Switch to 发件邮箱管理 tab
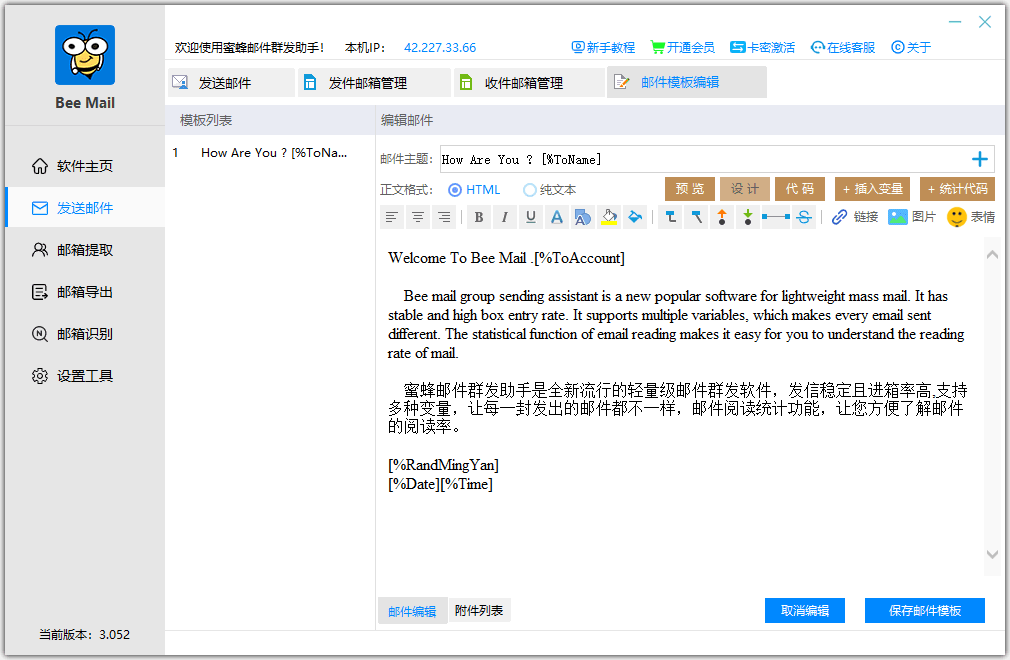The width and height of the screenshot is (1010, 660). point(374,82)
